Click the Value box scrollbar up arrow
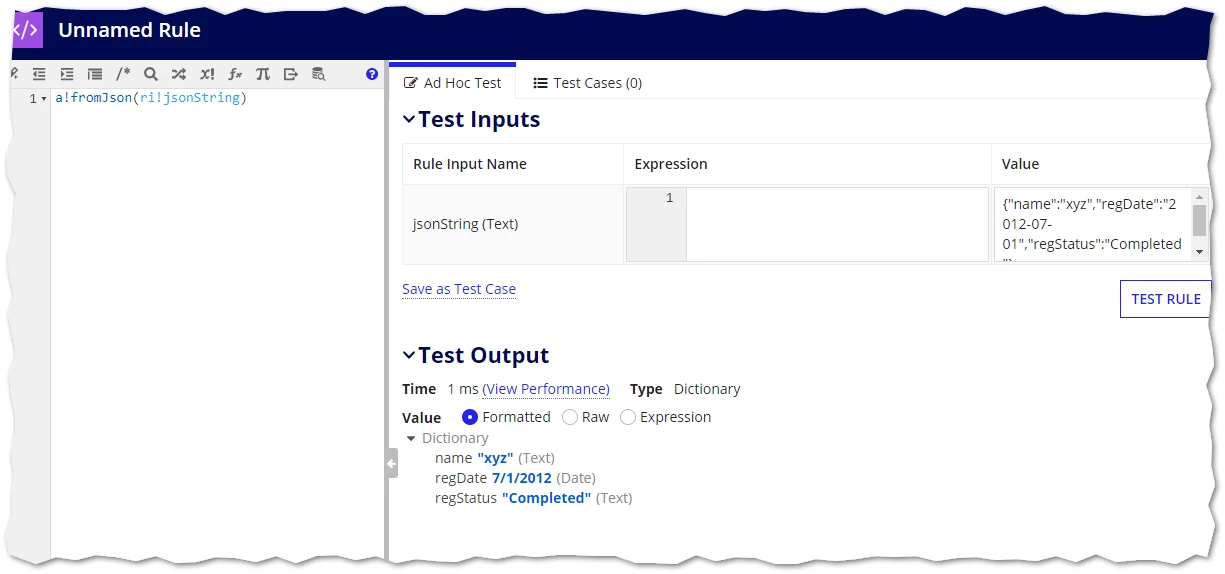 tap(1200, 197)
